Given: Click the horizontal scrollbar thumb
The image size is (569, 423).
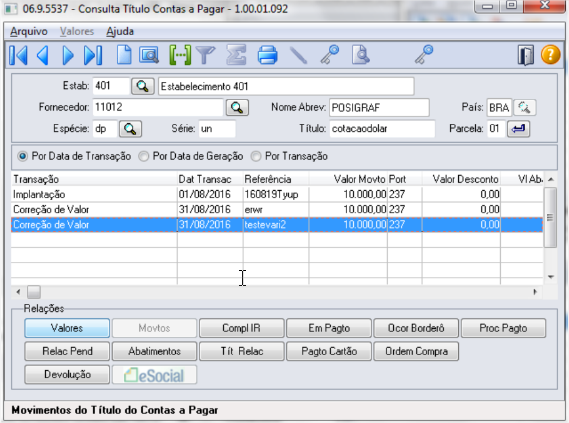Looking at the screenshot, I should [x=34, y=292].
